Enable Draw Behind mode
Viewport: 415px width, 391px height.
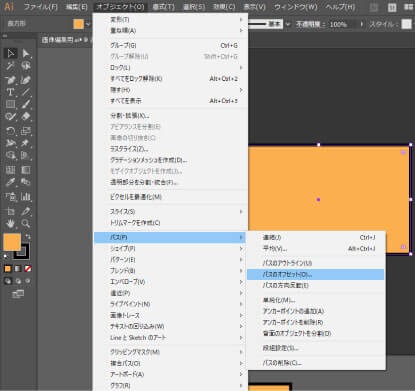tap(18, 281)
